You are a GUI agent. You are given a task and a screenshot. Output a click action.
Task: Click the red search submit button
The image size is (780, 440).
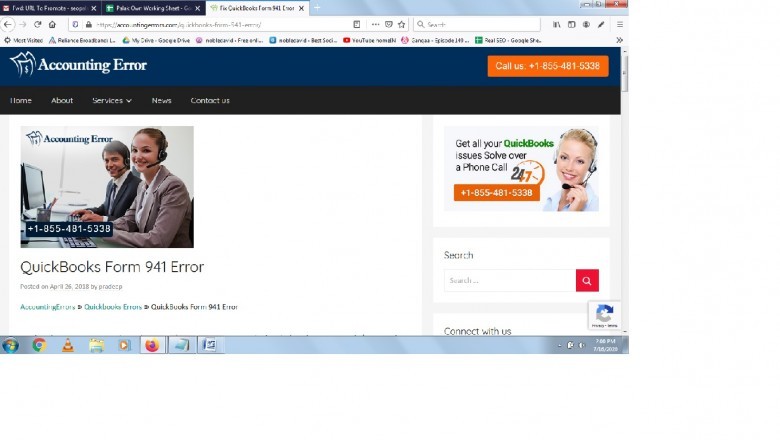click(587, 280)
